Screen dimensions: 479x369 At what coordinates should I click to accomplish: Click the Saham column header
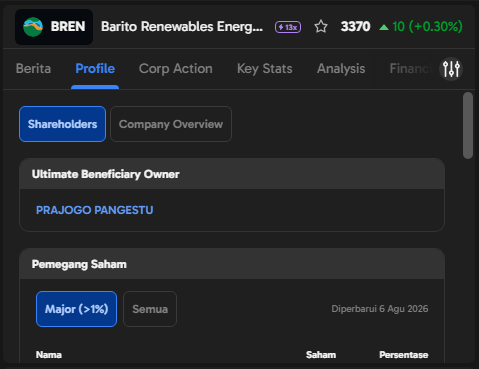pyautogui.click(x=321, y=355)
